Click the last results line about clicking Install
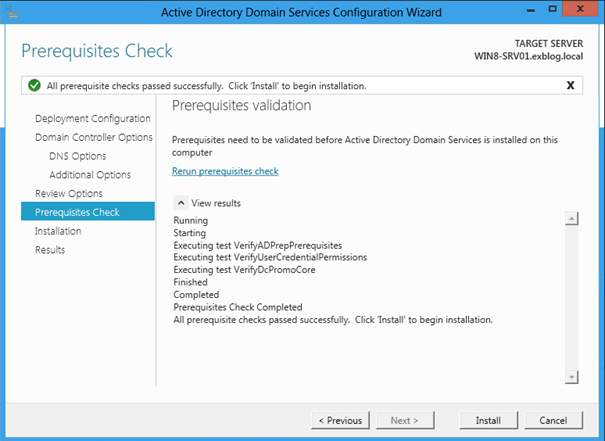This screenshot has height=441, width=605. (x=333, y=320)
